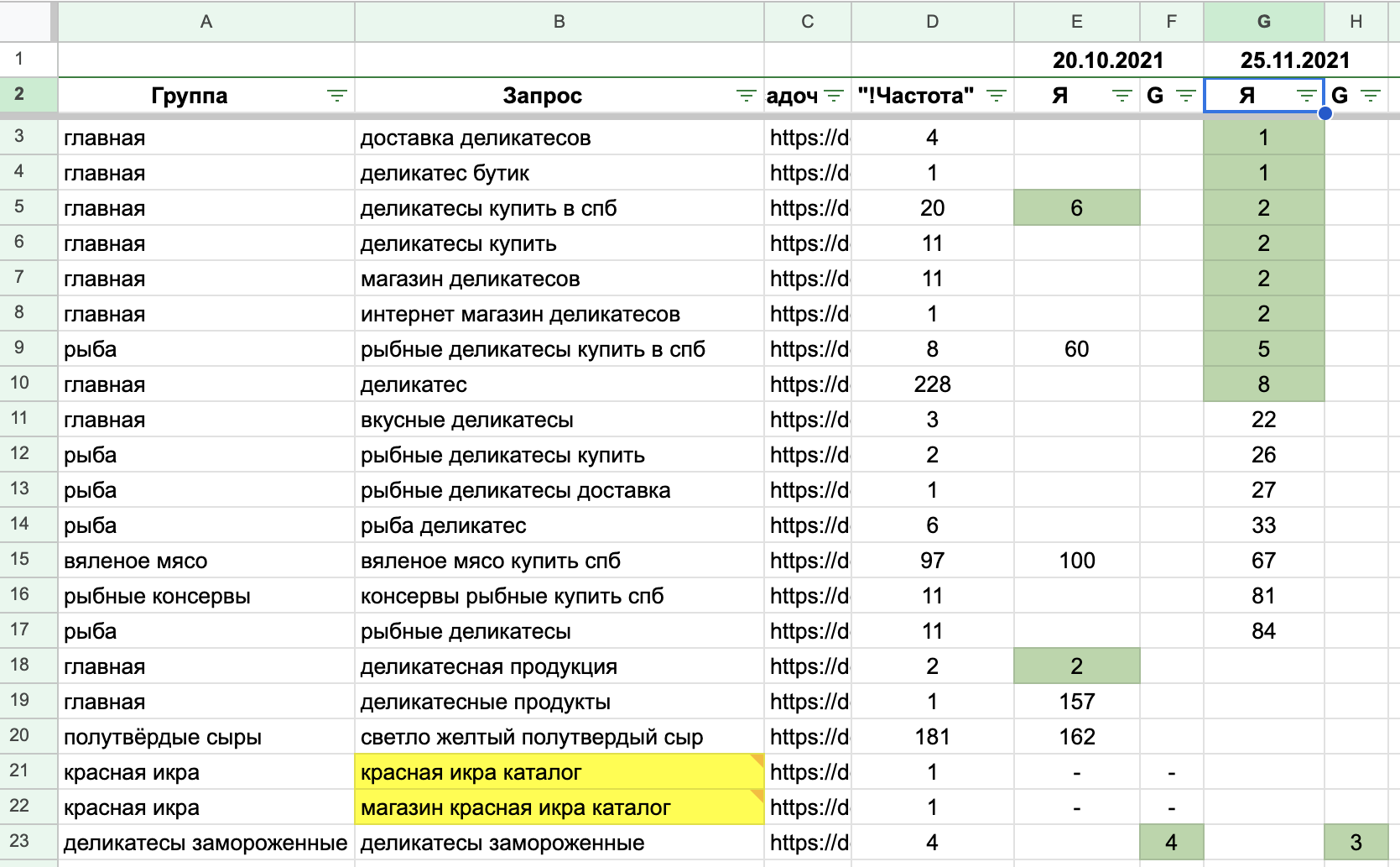This screenshot has width=1400, height=867.
Task: Open filter dropdown for Группа column
Action: coord(337,96)
